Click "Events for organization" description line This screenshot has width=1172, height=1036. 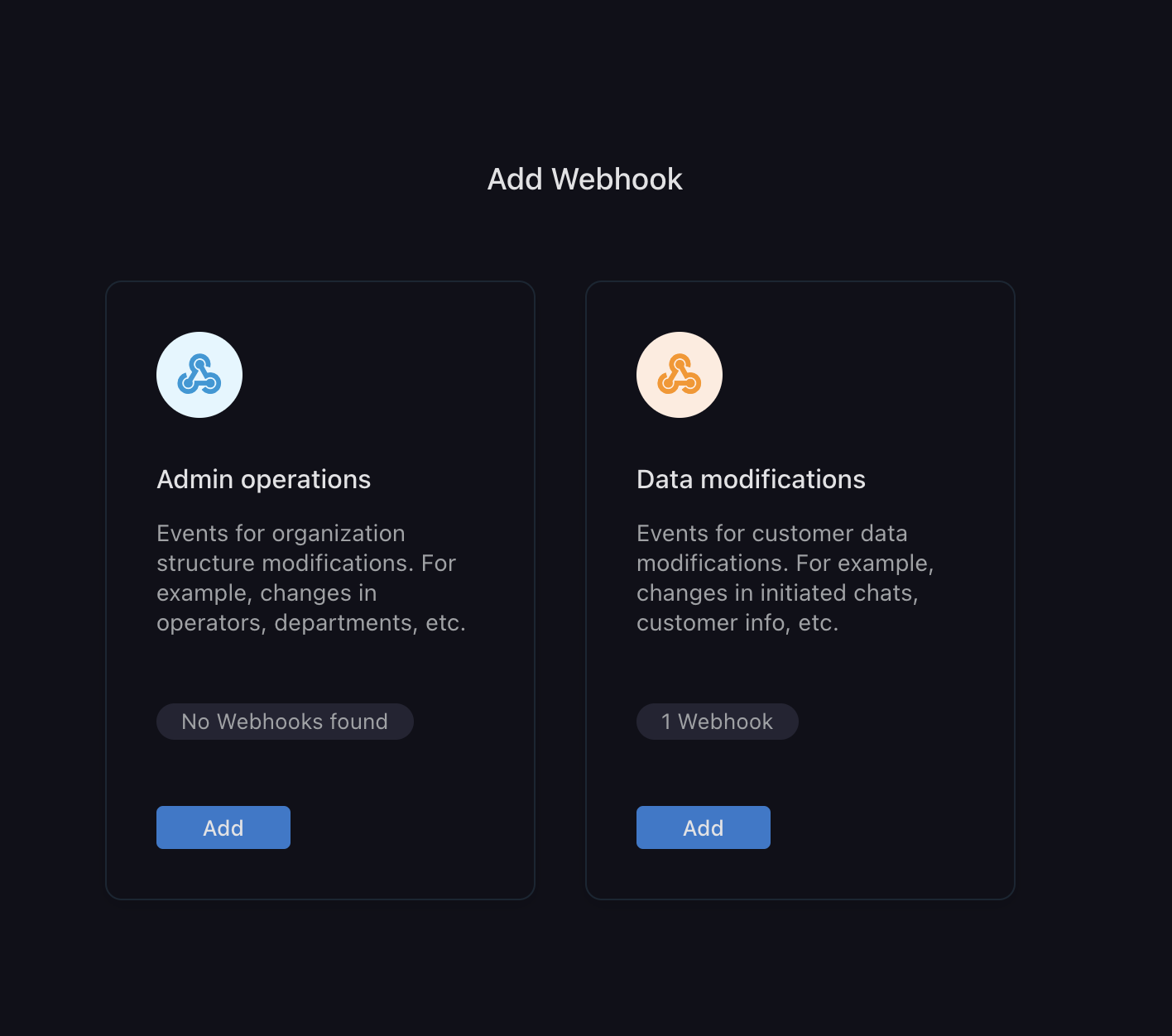(x=281, y=534)
